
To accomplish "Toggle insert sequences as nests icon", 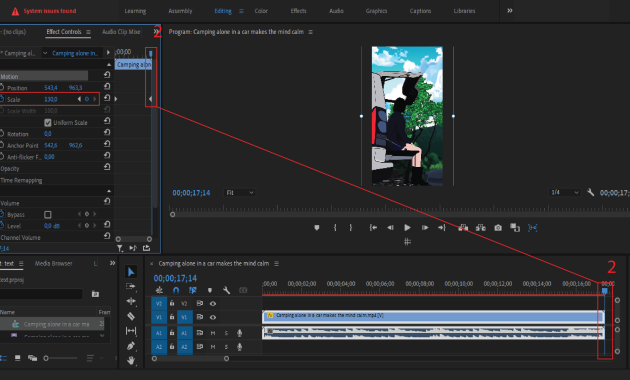I will (159, 290).
